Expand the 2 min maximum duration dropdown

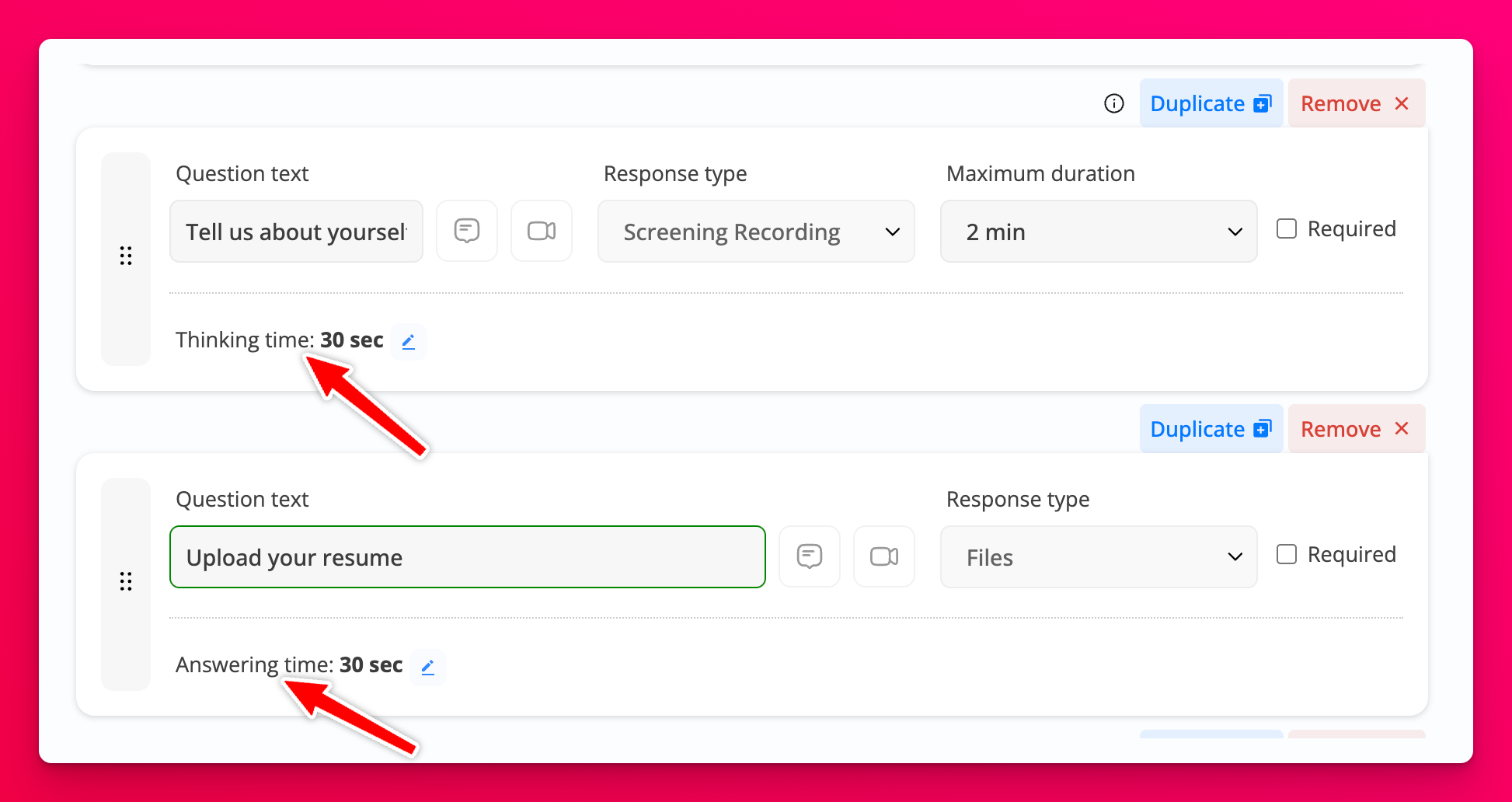click(x=1099, y=232)
